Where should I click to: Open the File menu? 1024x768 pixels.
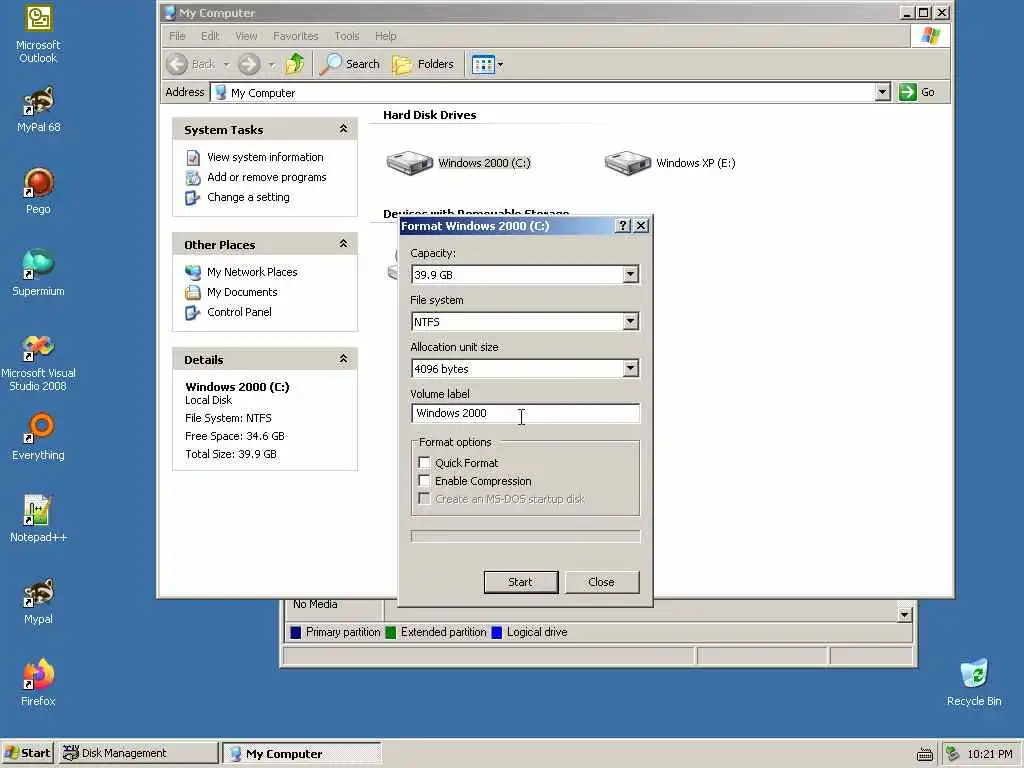click(177, 36)
